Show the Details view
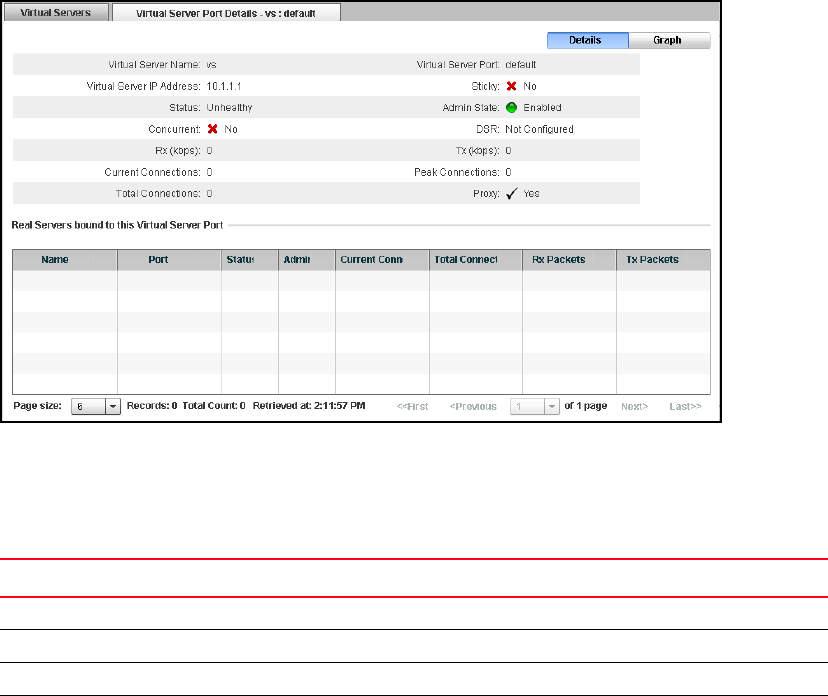The image size is (828, 696). coord(587,41)
